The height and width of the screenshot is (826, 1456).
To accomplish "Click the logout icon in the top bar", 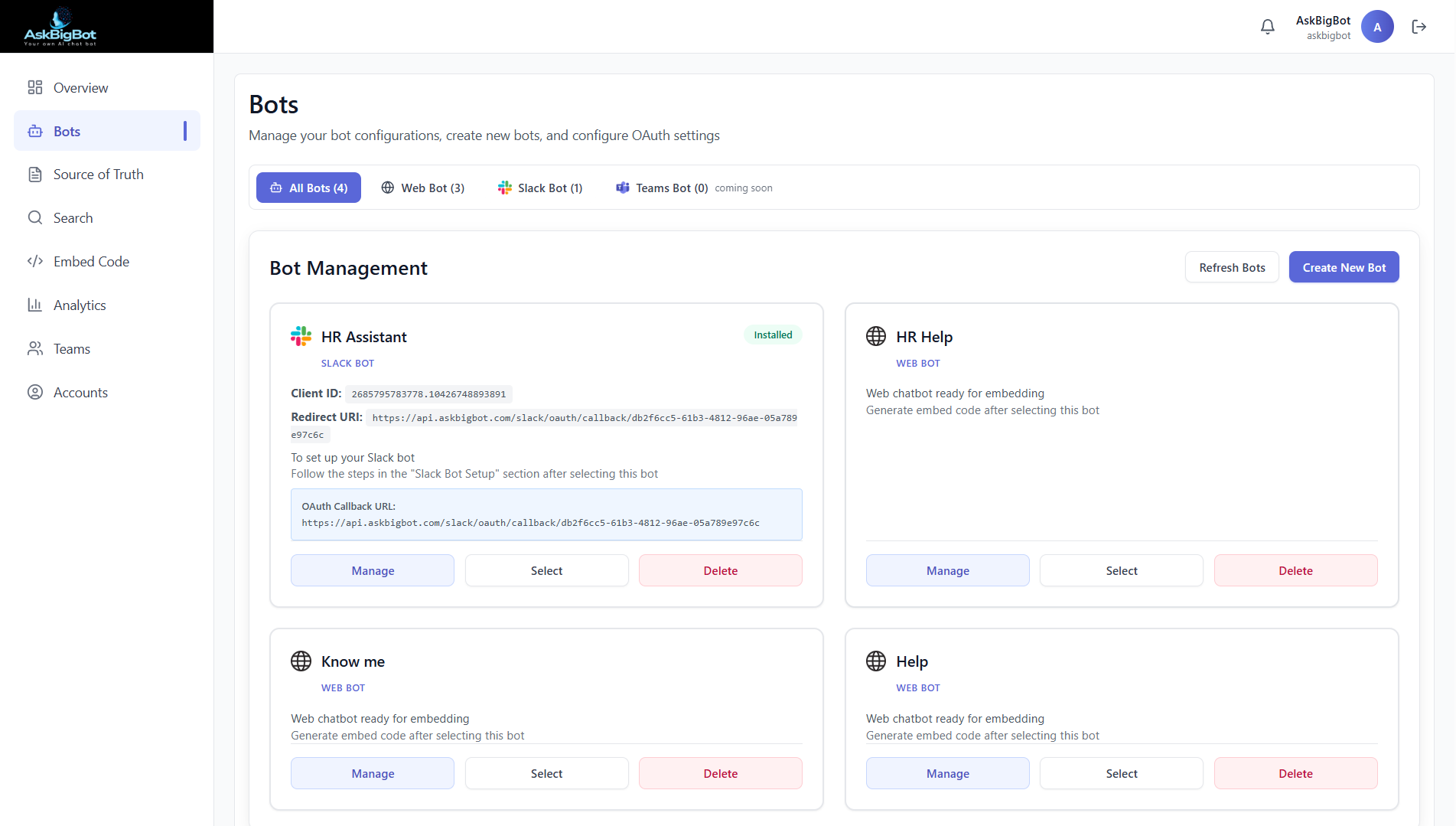I will [1419, 26].
